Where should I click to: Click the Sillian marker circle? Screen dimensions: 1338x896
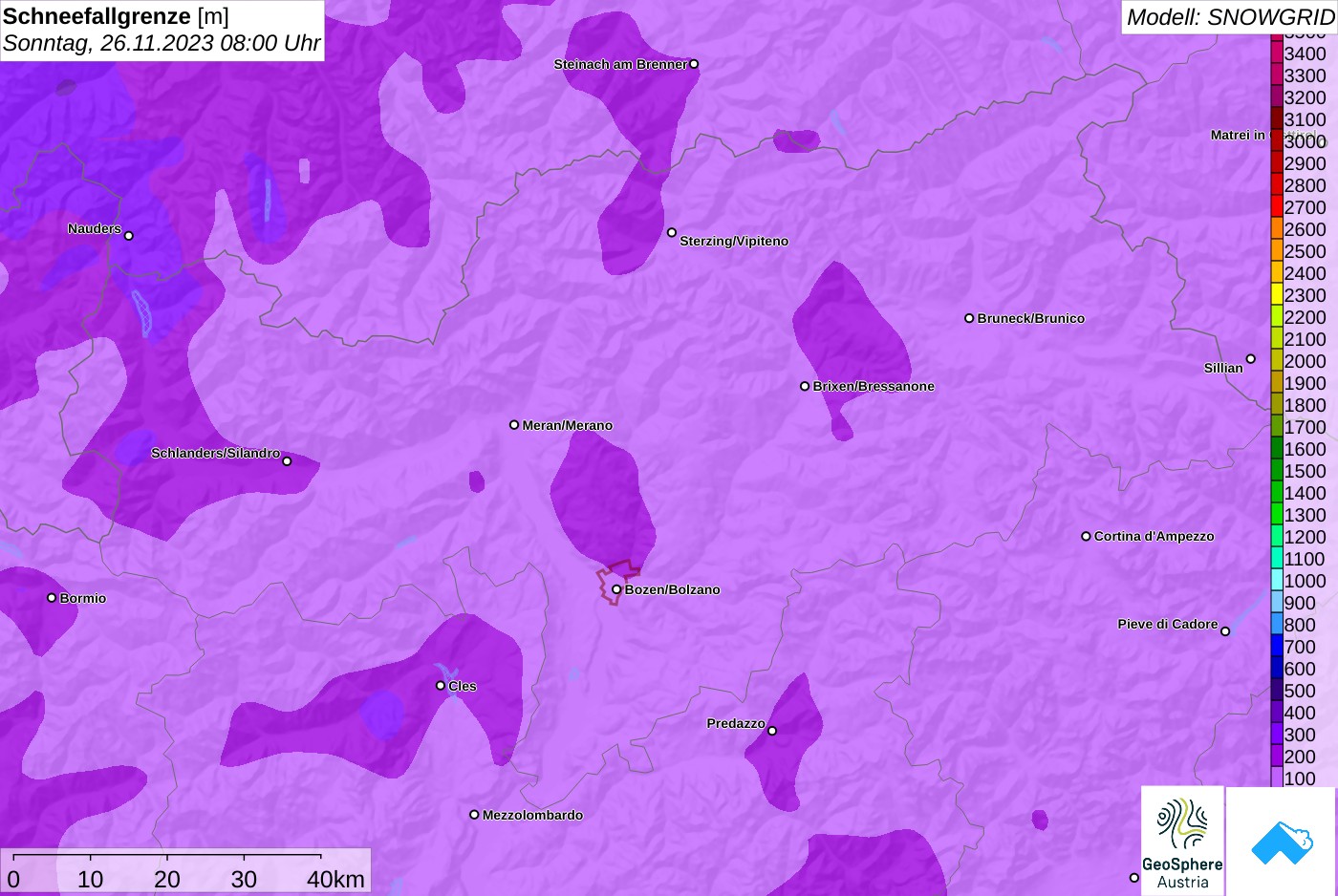[1250, 359]
